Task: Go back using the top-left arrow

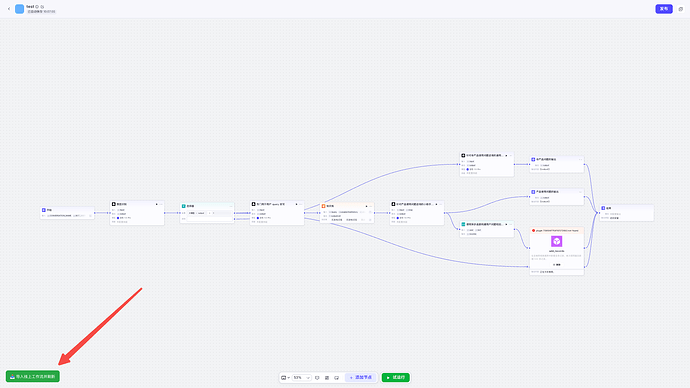Action: 9,9
